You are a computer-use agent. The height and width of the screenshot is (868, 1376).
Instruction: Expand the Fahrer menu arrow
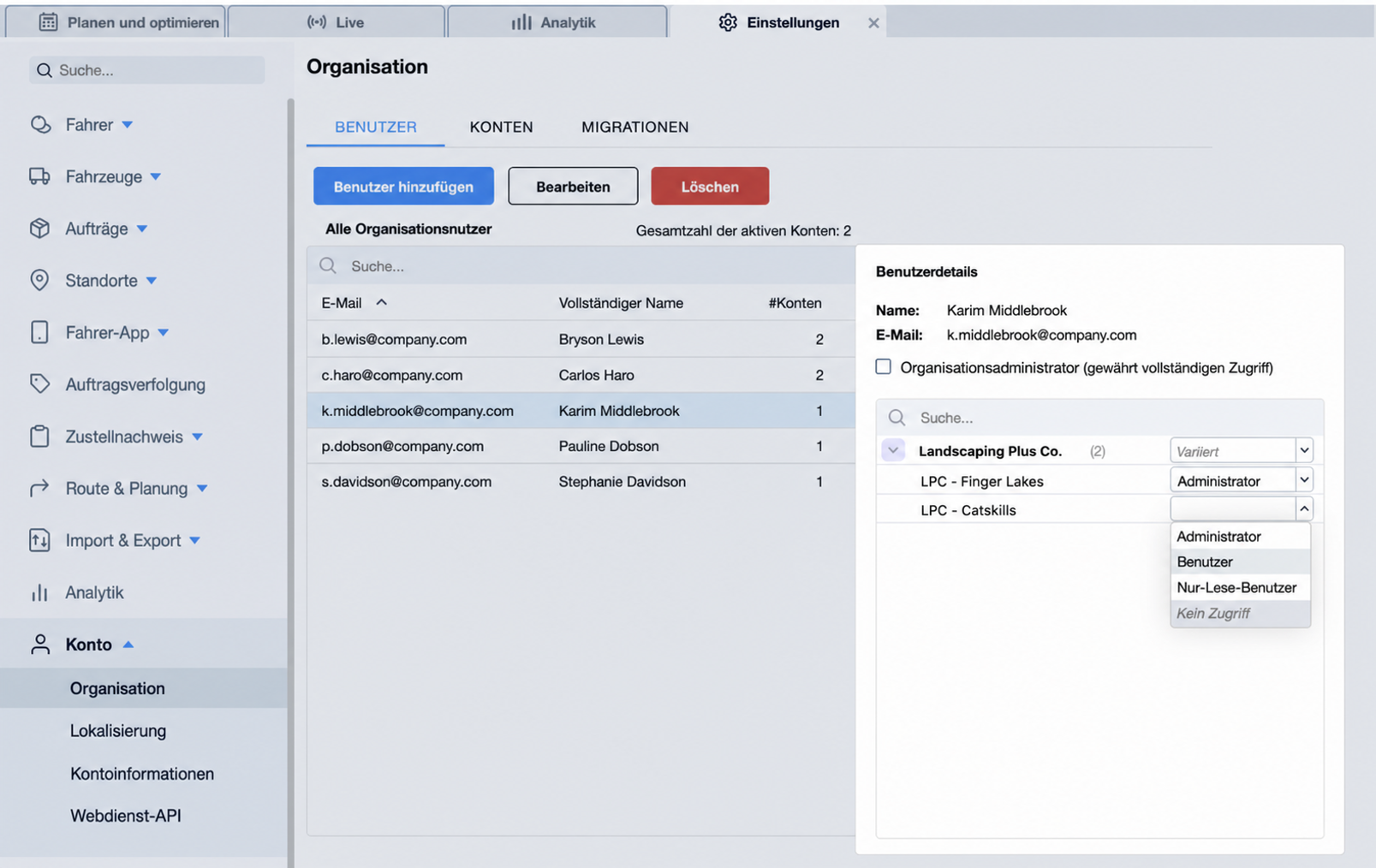pyautogui.click(x=128, y=125)
